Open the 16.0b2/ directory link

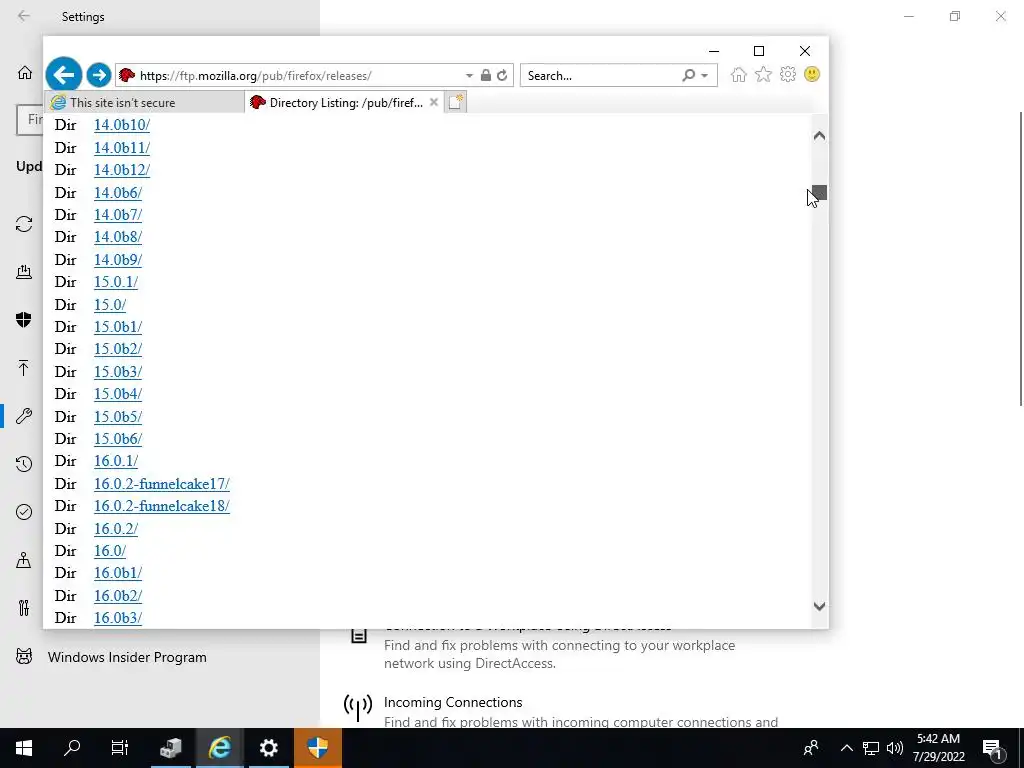[x=118, y=596]
